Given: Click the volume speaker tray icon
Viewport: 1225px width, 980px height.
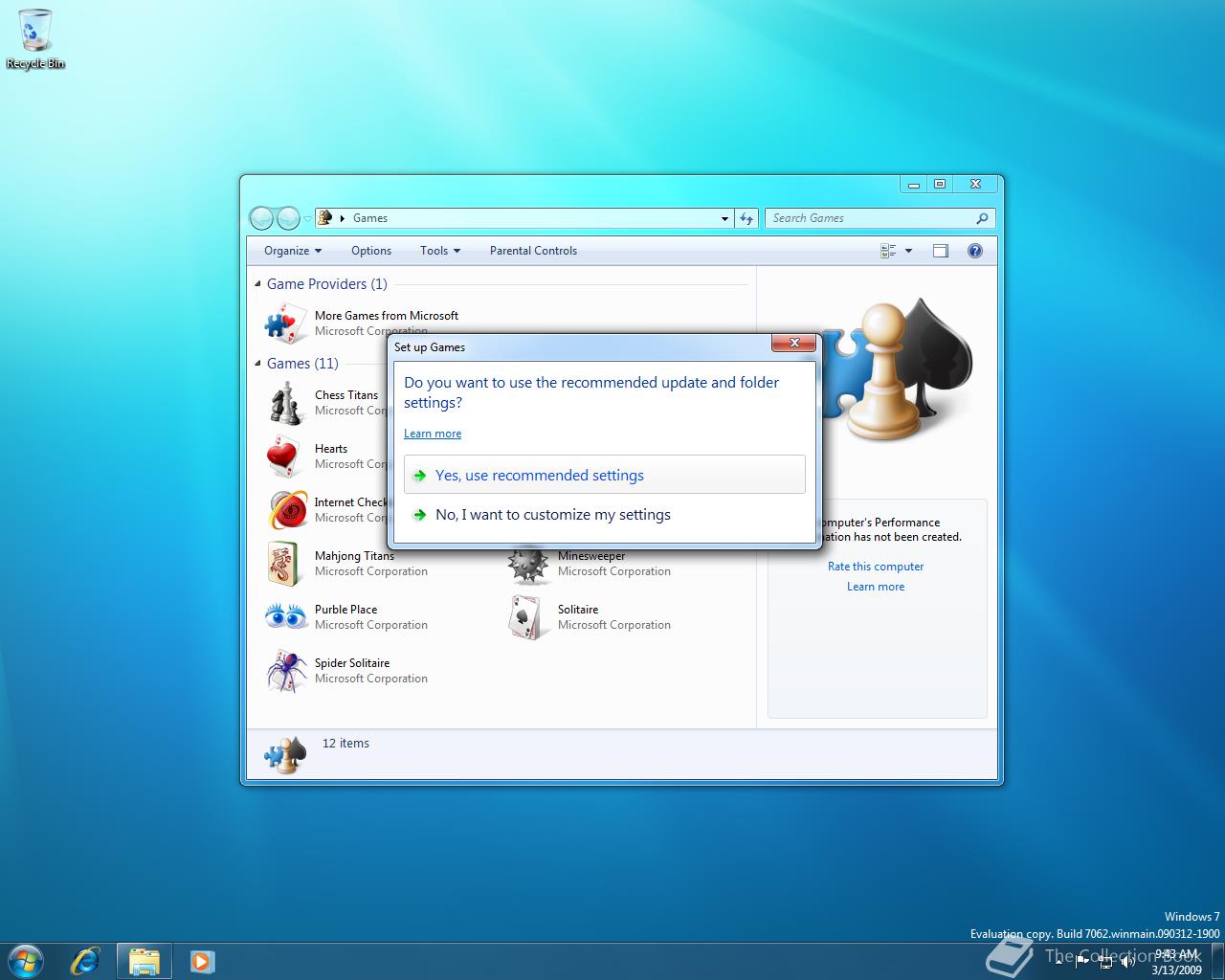Looking at the screenshot, I should (x=1128, y=962).
